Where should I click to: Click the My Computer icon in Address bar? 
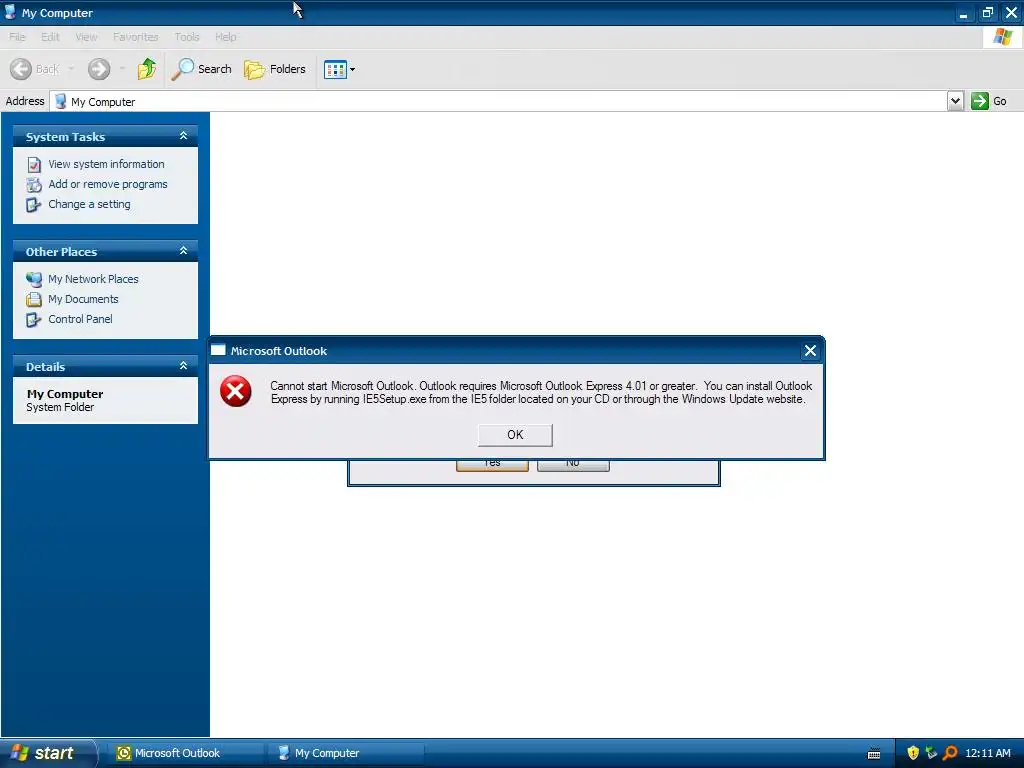[60, 101]
